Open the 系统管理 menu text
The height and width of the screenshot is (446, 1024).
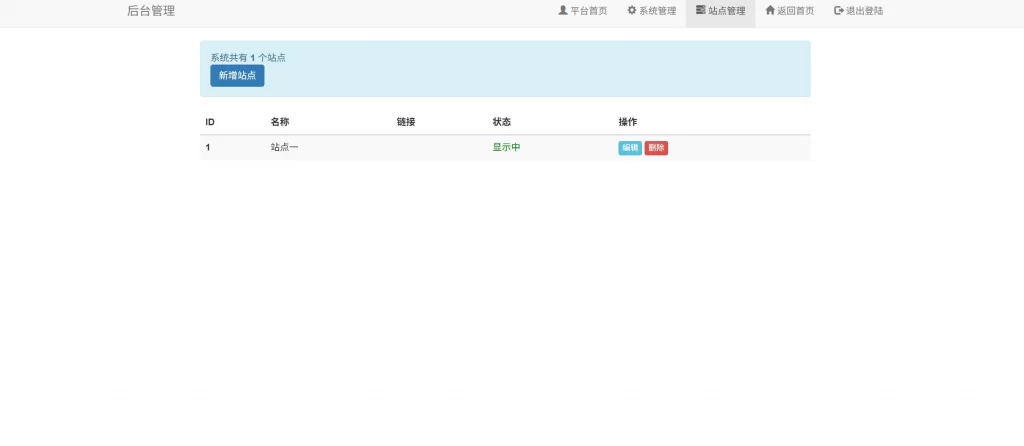pos(658,11)
